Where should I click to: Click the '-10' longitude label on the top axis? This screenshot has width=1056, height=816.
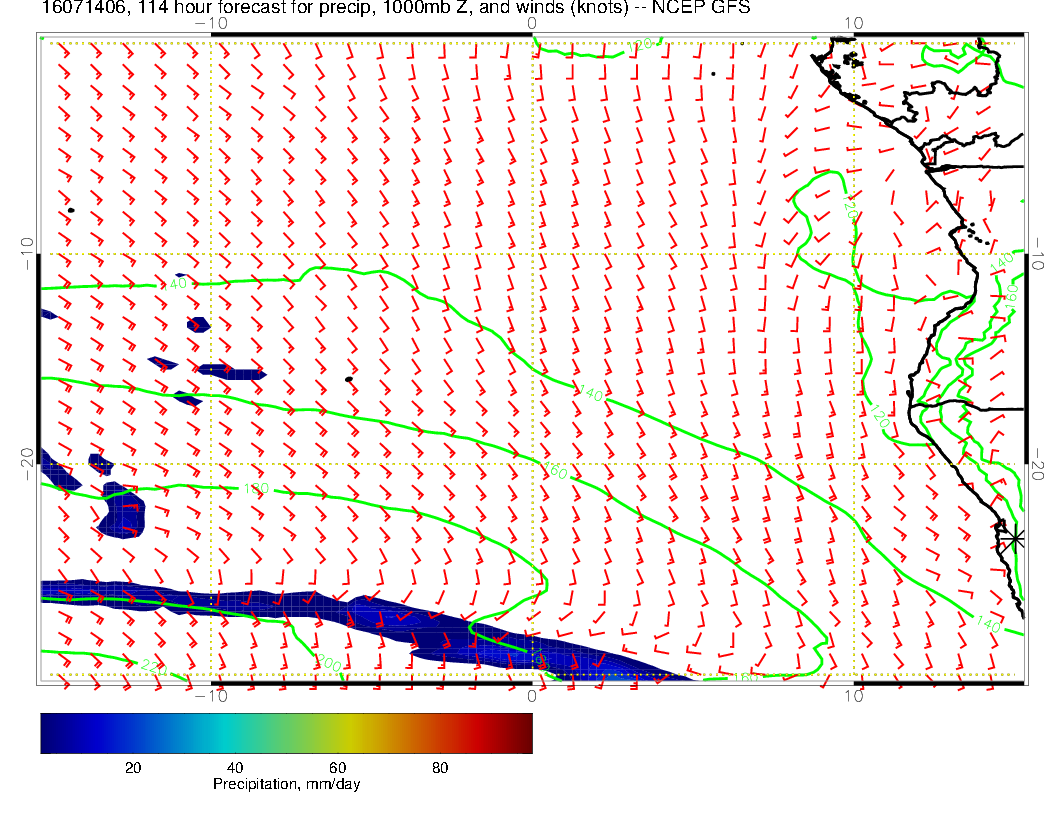pyautogui.click(x=211, y=23)
